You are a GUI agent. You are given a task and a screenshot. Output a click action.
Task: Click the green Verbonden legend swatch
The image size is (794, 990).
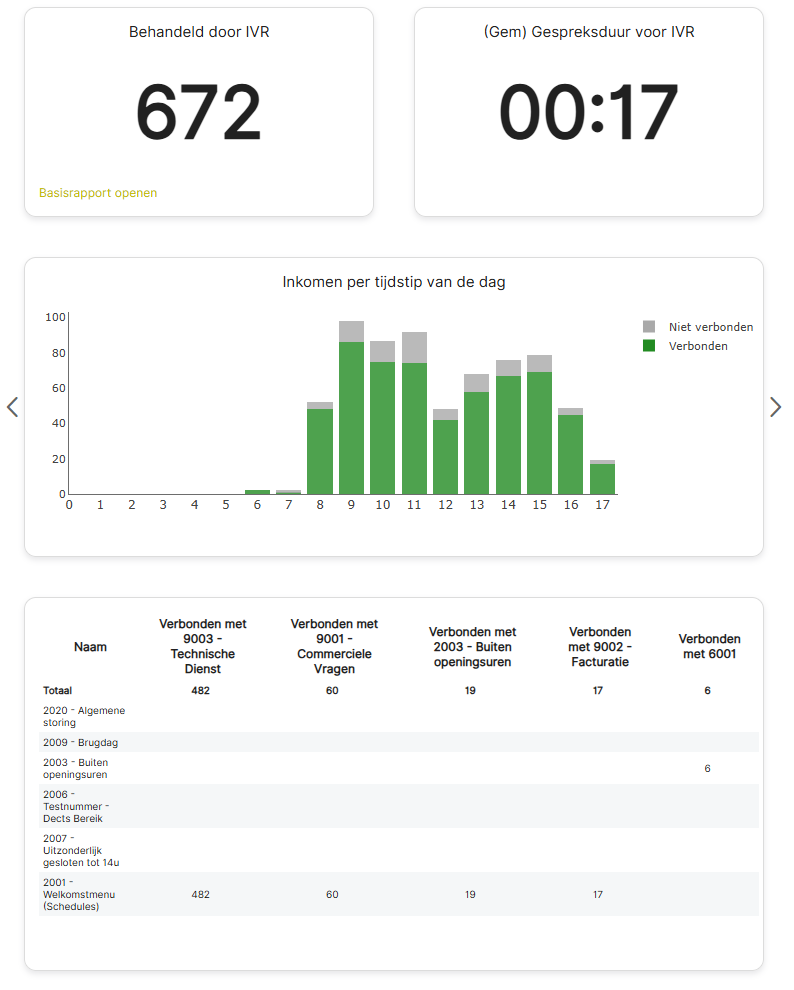649,346
